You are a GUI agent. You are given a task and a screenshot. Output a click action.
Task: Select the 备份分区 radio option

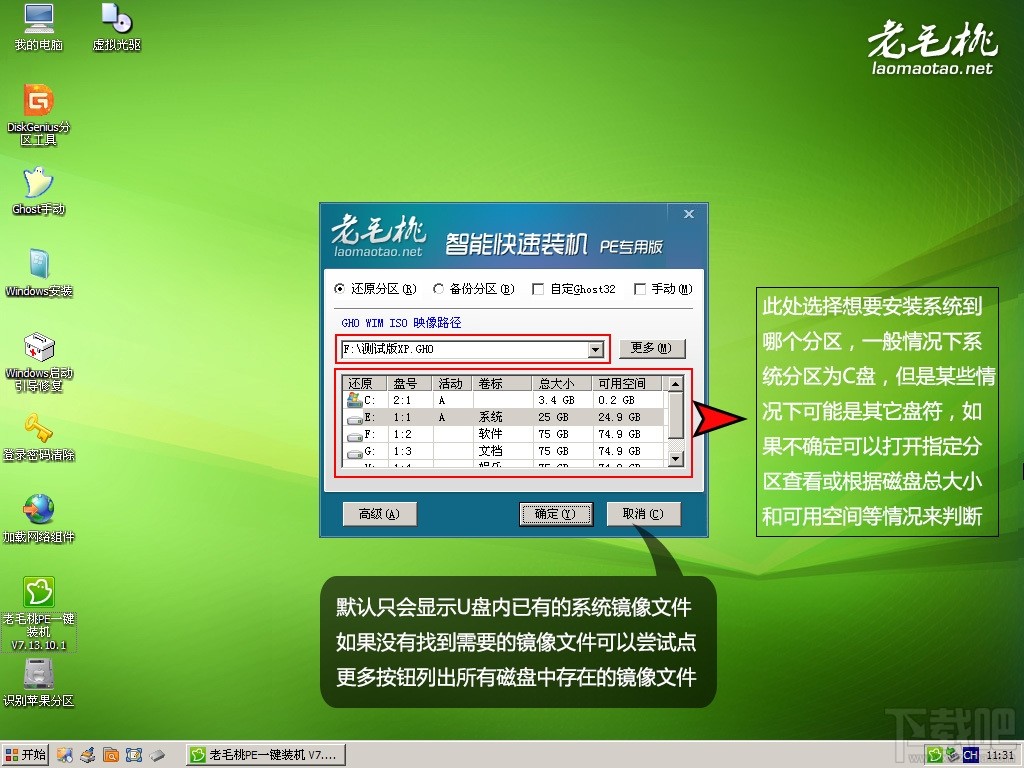tap(438, 289)
